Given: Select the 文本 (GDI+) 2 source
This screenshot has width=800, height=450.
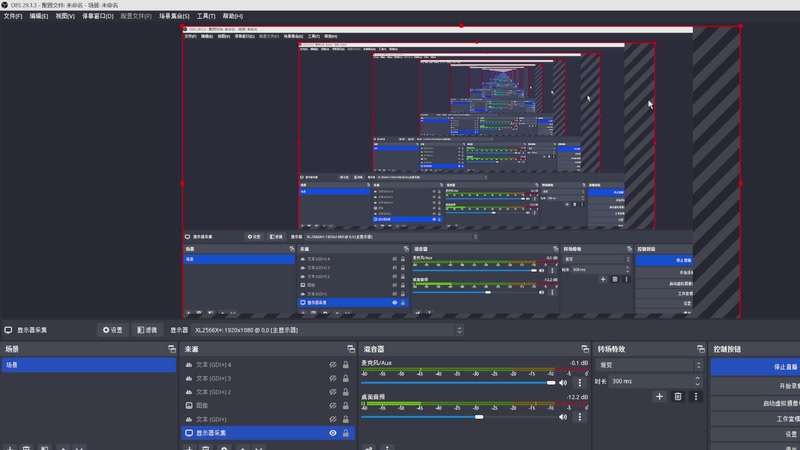Looking at the screenshot, I should click(268, 392).
